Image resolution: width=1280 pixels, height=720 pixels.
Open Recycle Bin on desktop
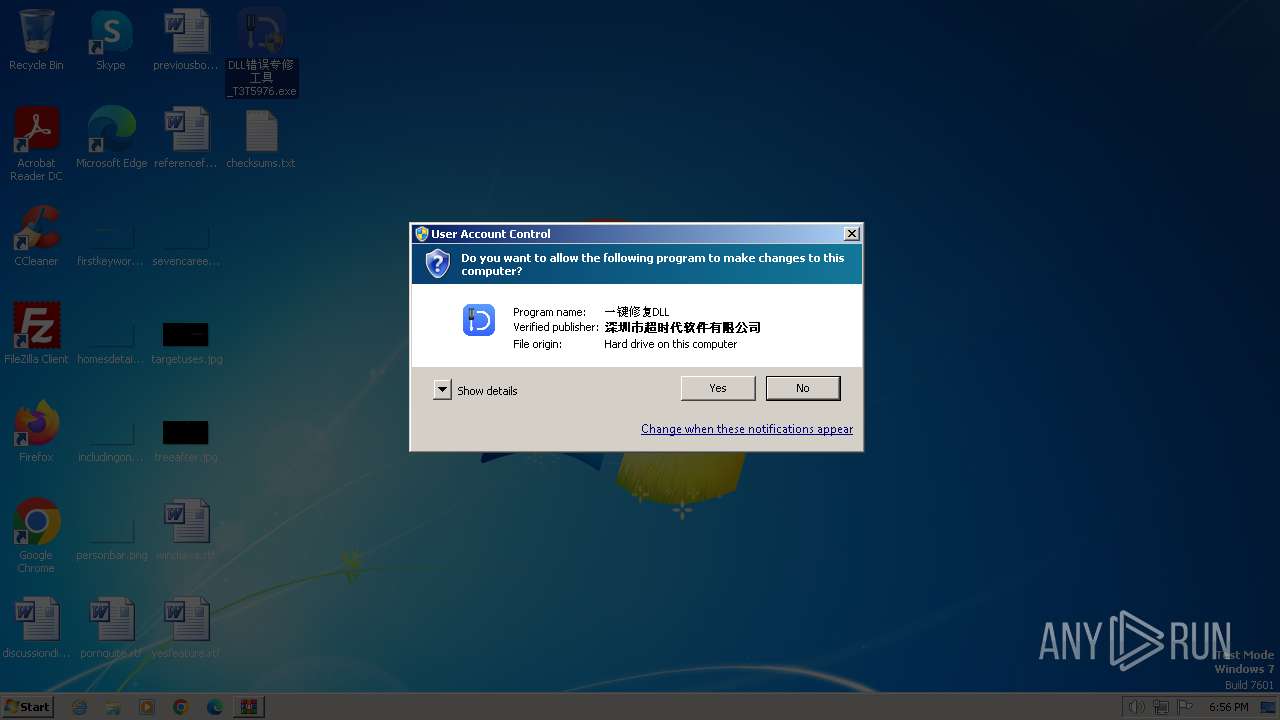click(36, 40)
